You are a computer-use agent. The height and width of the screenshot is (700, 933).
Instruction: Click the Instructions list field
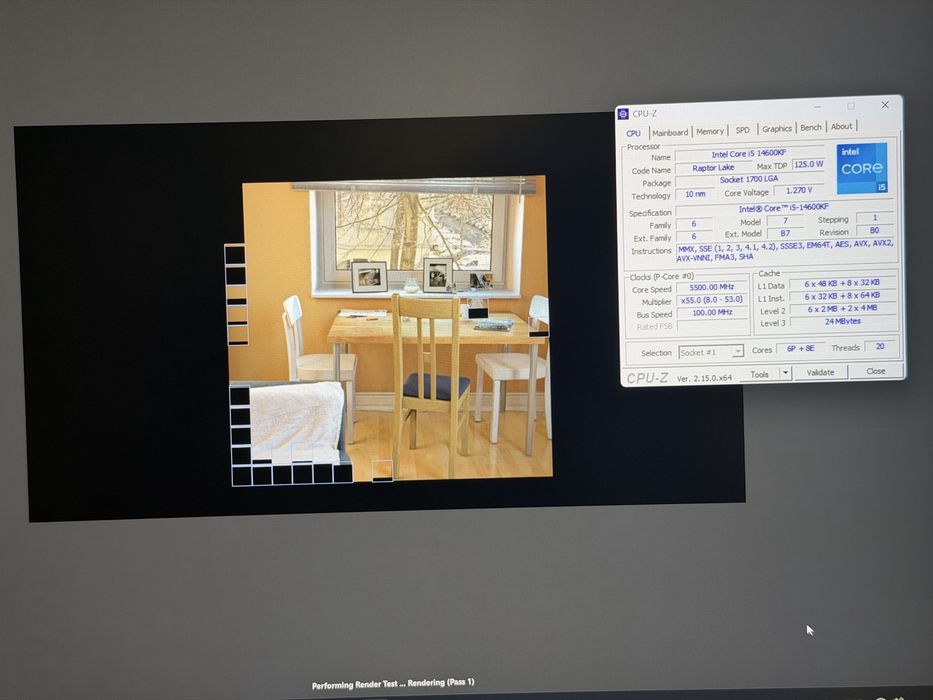coord(785,251)
